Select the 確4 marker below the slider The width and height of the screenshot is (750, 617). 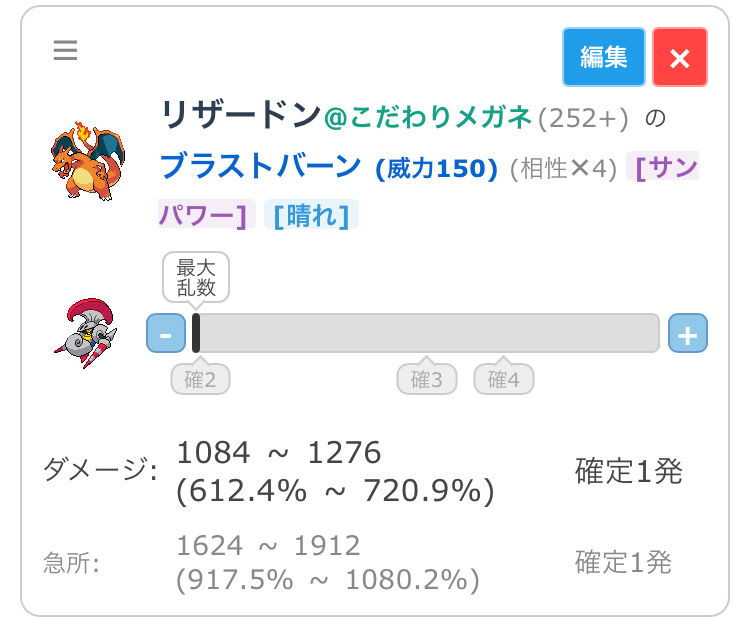pyautogui.click(x=503, y=379)
